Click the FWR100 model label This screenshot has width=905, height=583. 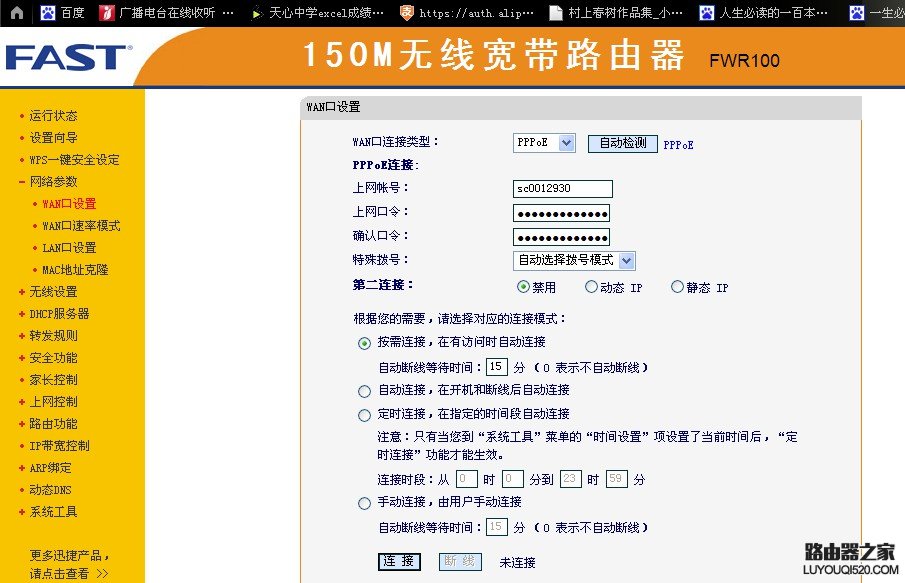[x=744, y=61]
